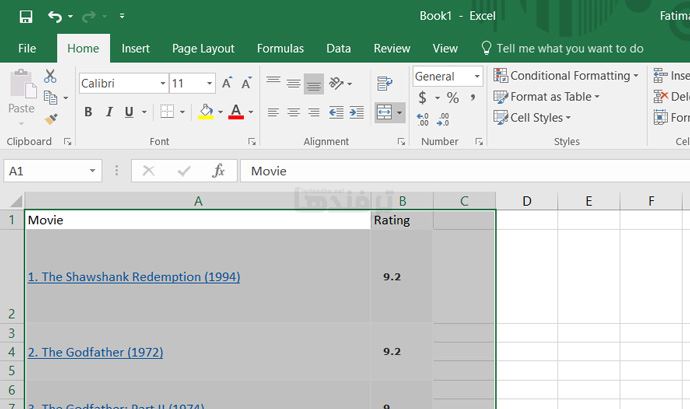Open the Clipboard dialog launcher
Viewport: 690px width, 409px height.
click(x=67, y=141)
